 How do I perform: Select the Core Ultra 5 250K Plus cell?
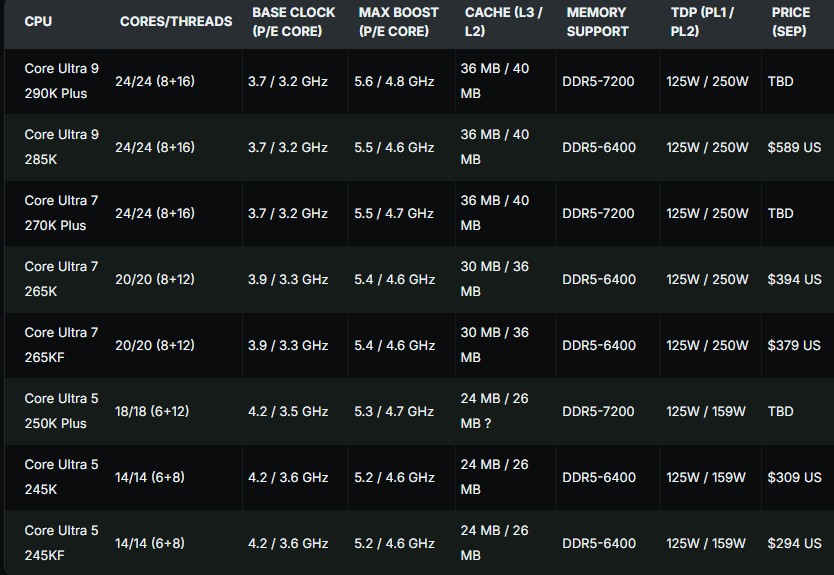point(61,411)
